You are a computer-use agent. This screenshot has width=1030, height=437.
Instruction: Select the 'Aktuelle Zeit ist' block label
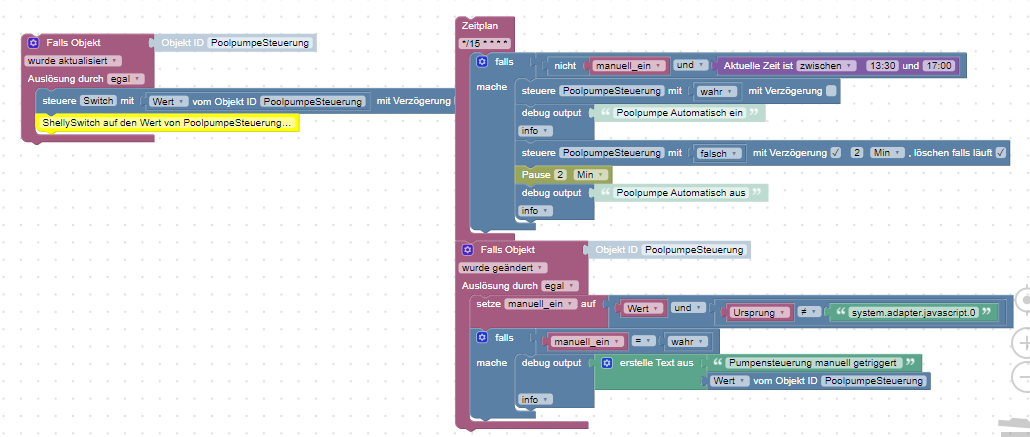[757, 66]
